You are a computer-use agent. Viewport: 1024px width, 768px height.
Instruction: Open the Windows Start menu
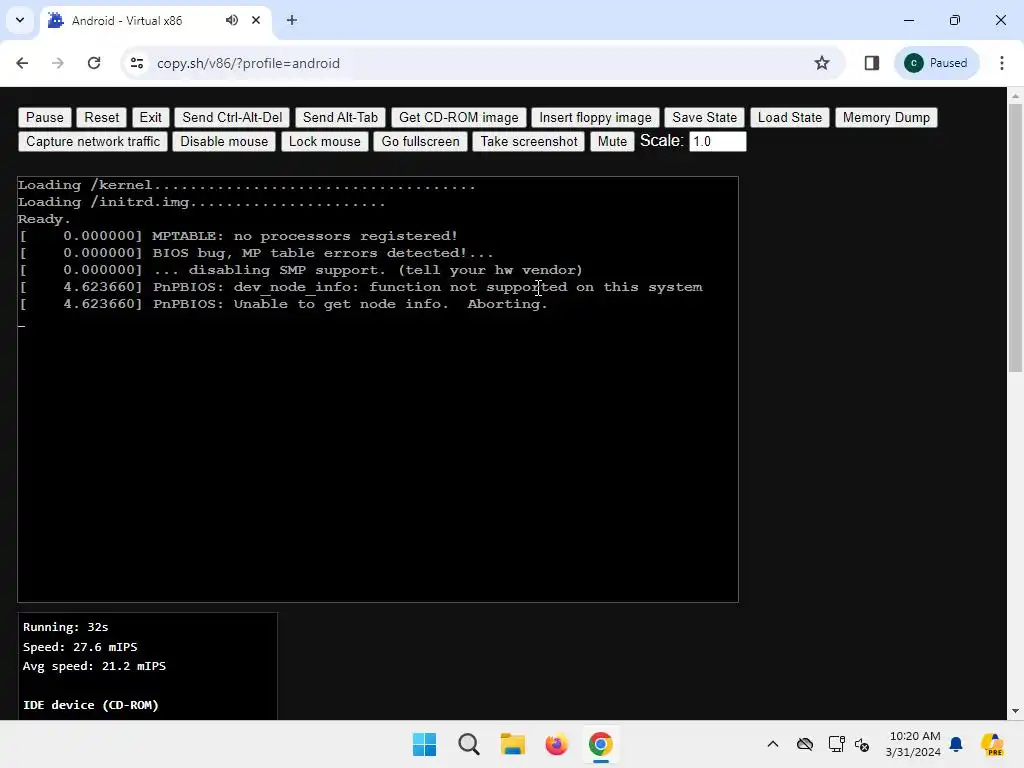pos(424,744)
